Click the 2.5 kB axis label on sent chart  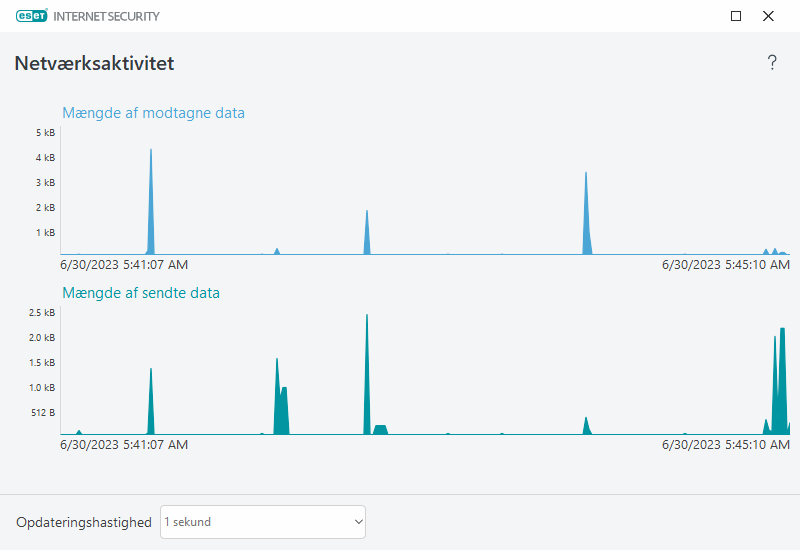43,313
